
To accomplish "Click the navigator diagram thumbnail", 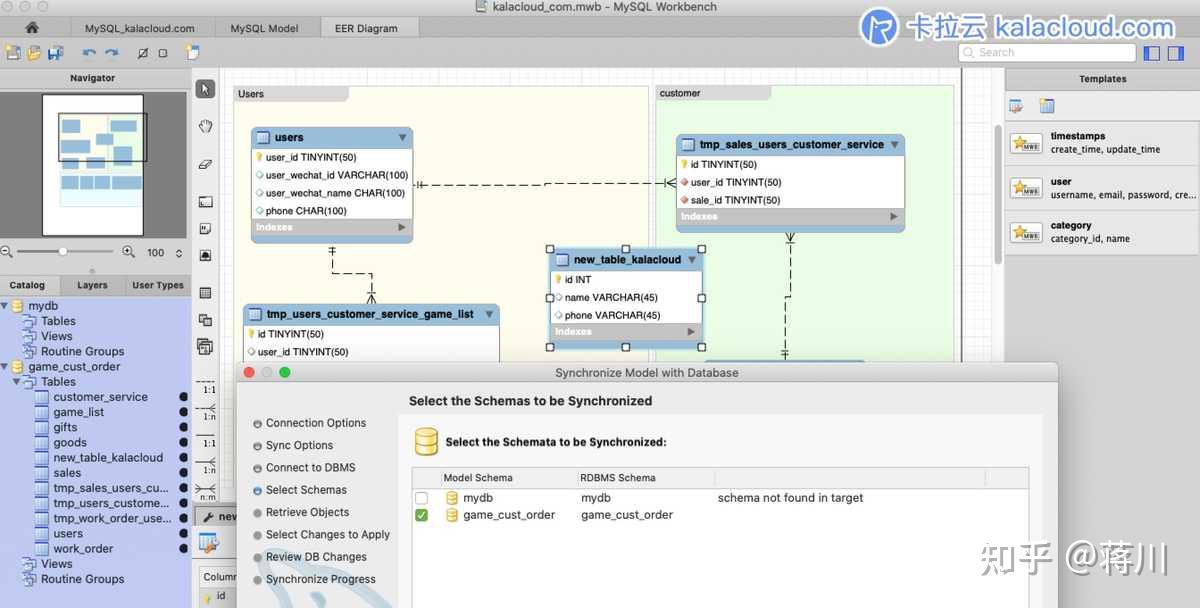I will (x=93, y=165).
